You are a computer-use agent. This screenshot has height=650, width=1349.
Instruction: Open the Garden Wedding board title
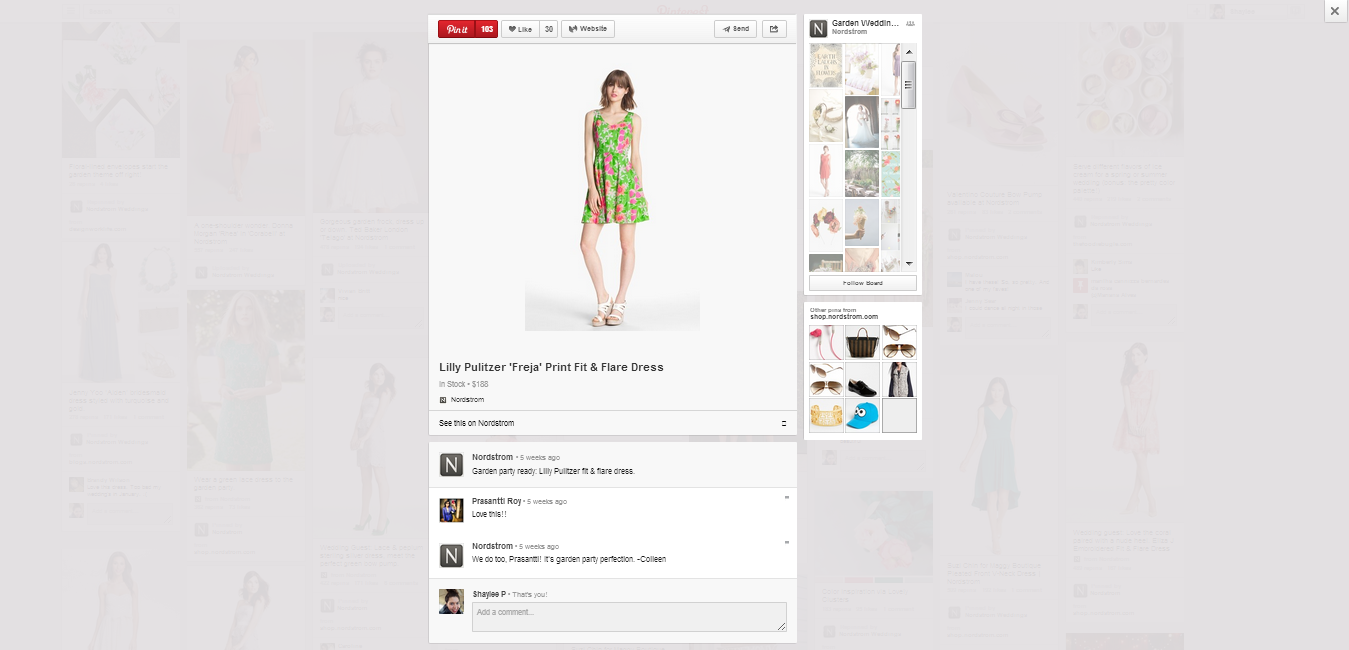point(866,23)
